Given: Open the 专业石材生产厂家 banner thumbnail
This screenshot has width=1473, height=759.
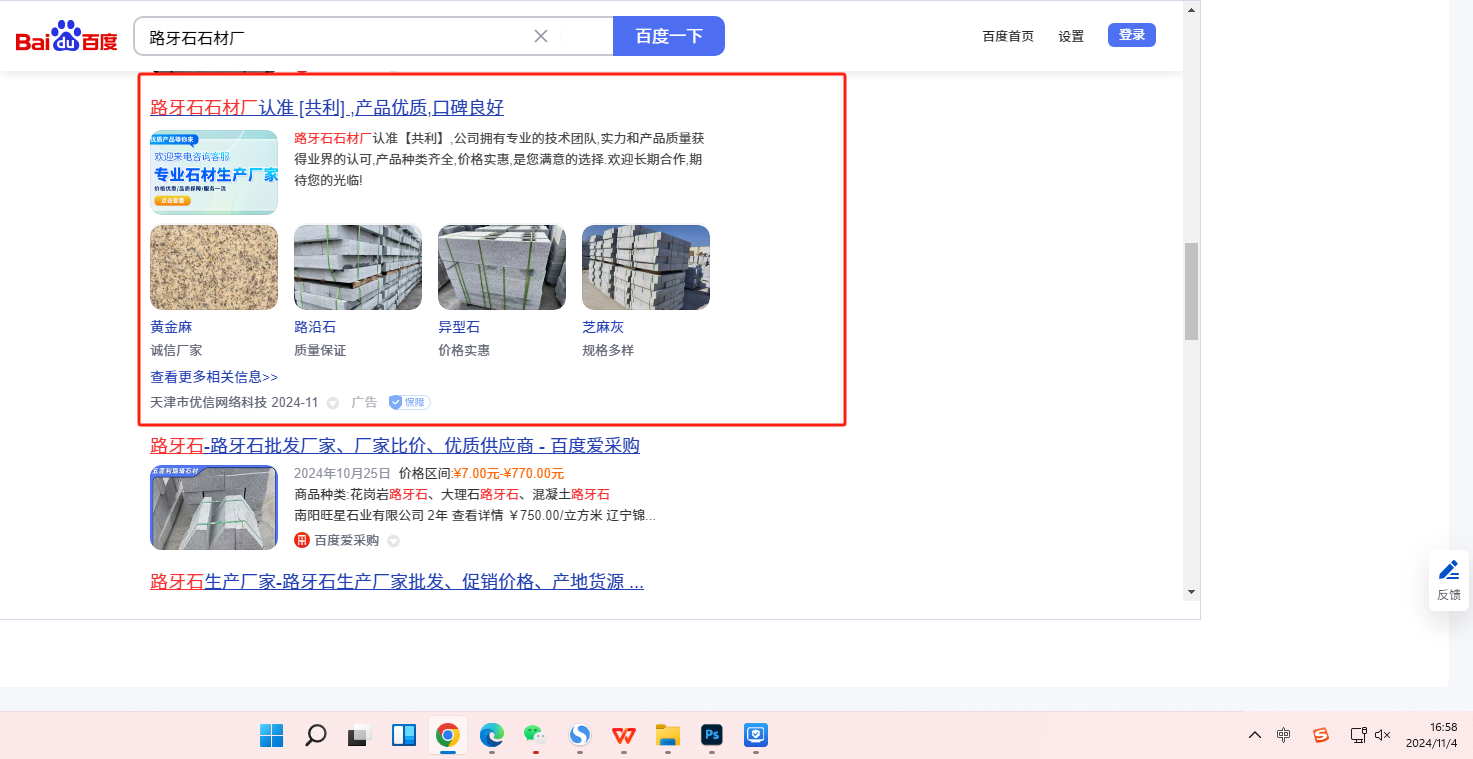Looking at the screenshot, I should (x=214, y=172).
